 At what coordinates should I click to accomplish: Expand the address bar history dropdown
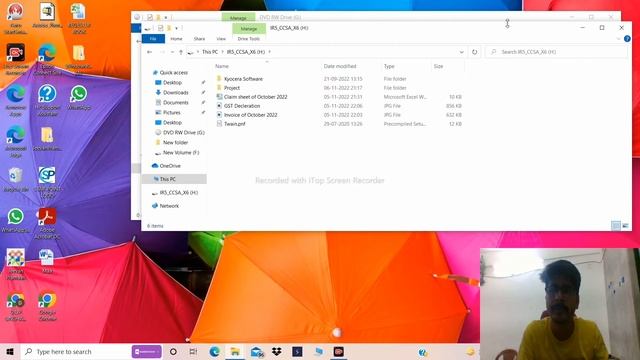[x=462, y=52]
